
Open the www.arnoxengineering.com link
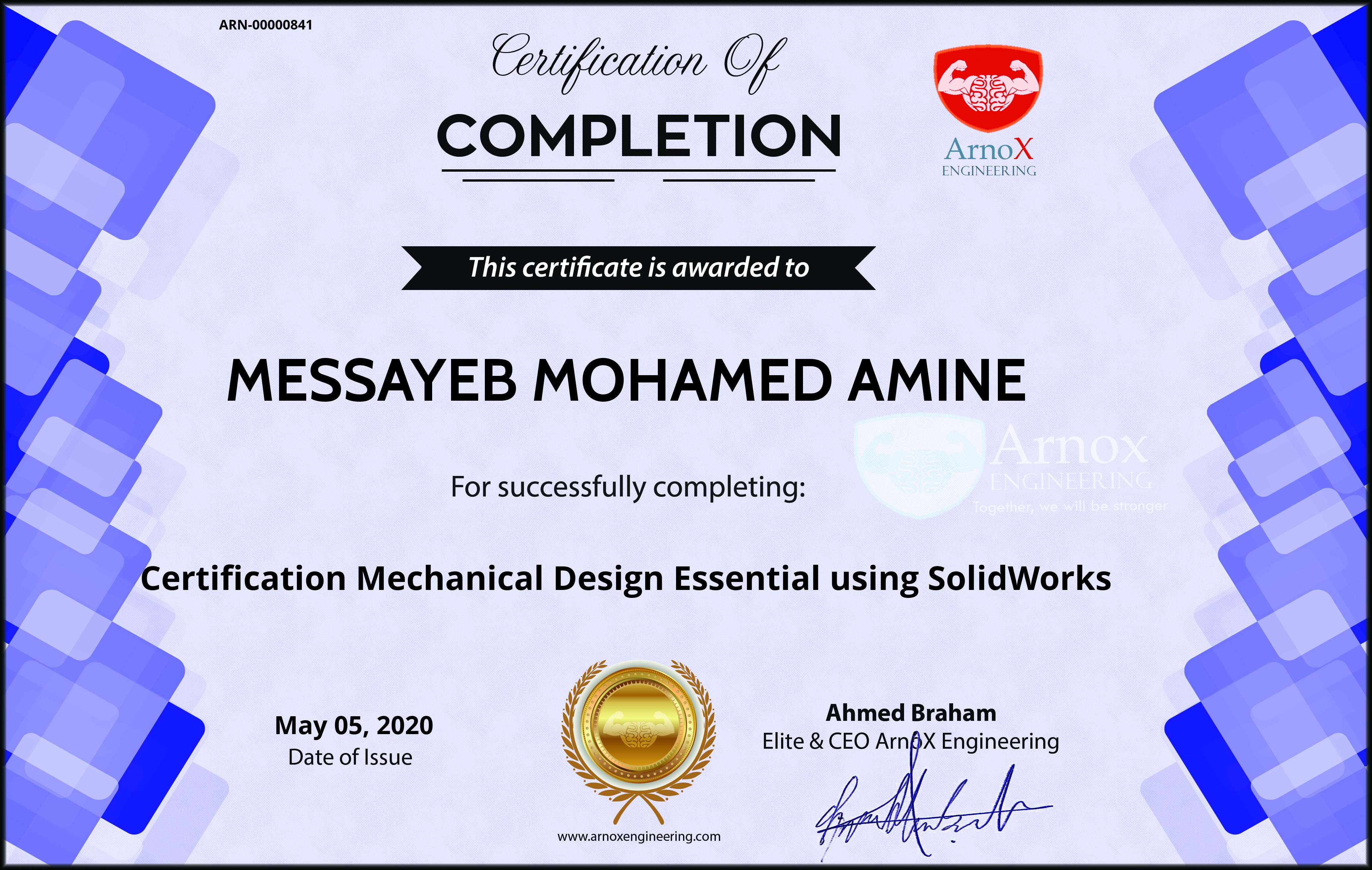(x=639, y=837)
